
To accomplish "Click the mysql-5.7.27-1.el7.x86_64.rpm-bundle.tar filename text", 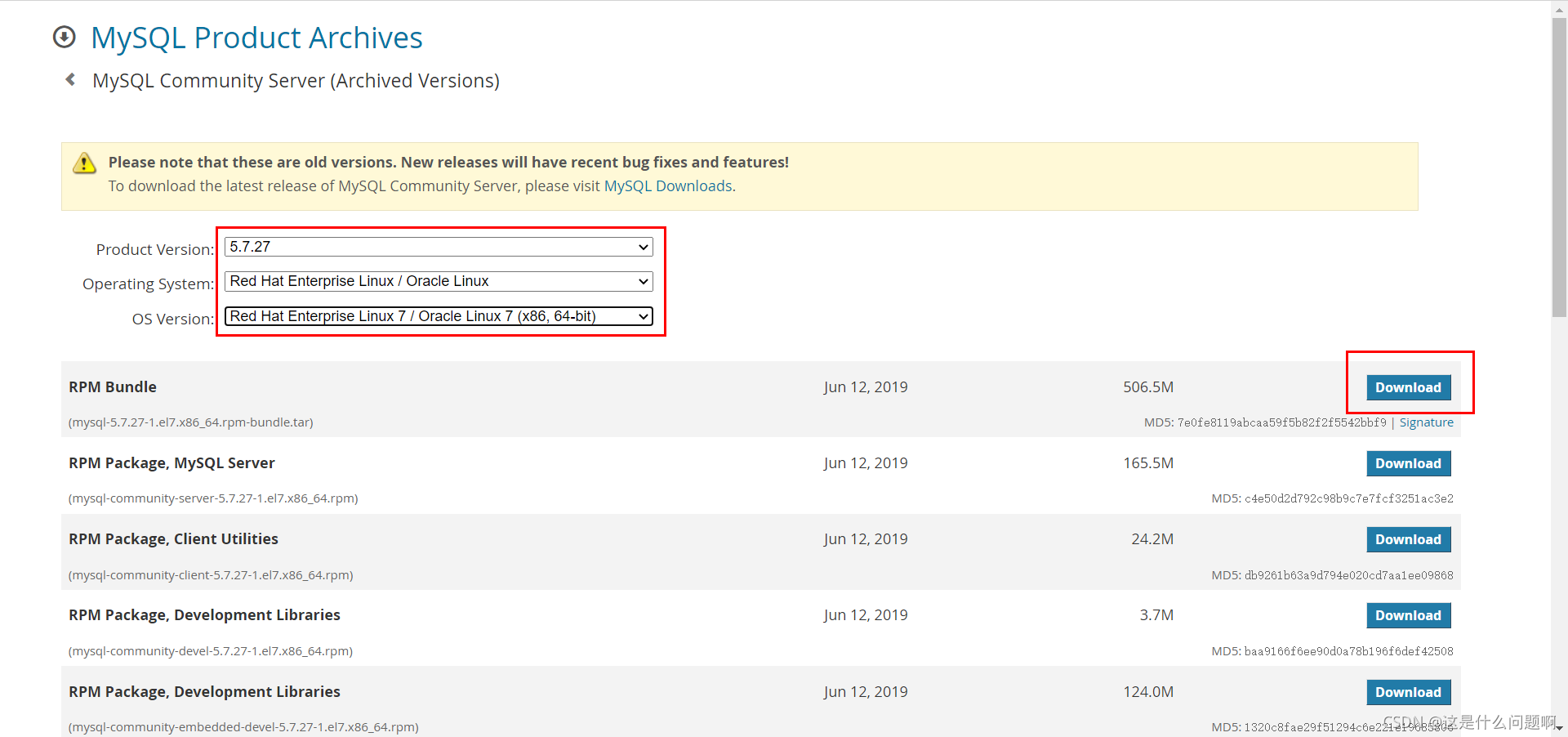I will click(x=190, y=422).
